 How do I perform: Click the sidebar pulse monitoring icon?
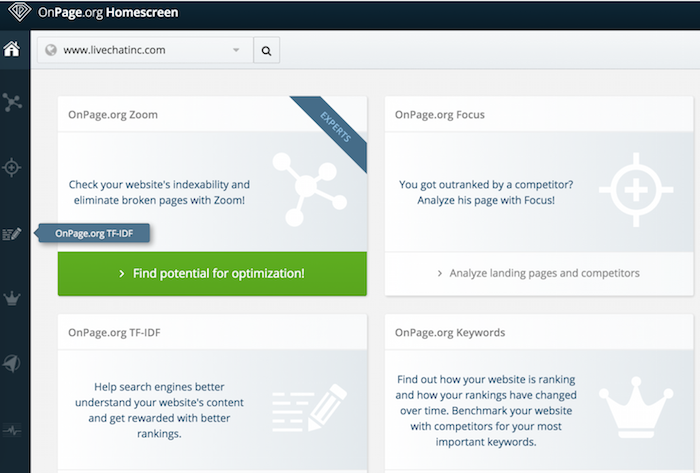click(x=13, y=429)
